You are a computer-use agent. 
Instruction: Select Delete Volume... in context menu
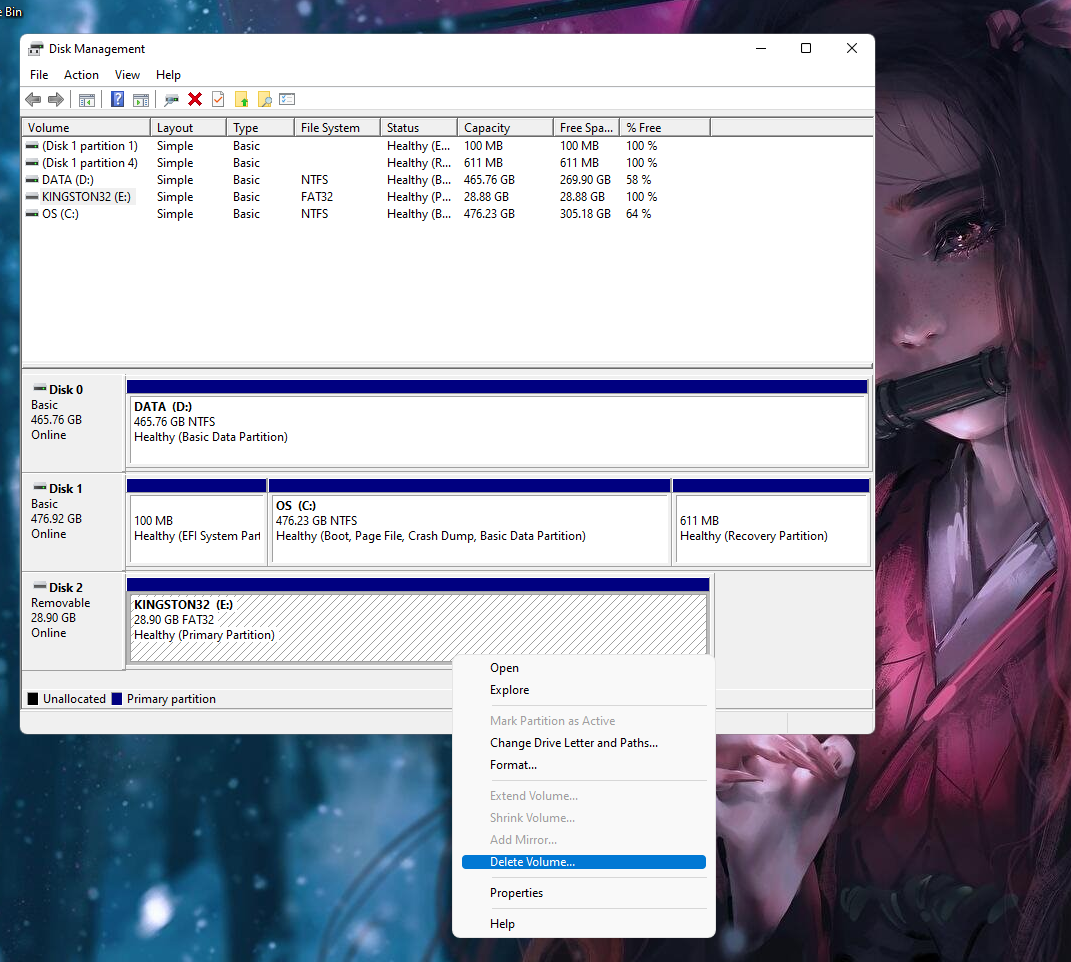coord(583,862)
